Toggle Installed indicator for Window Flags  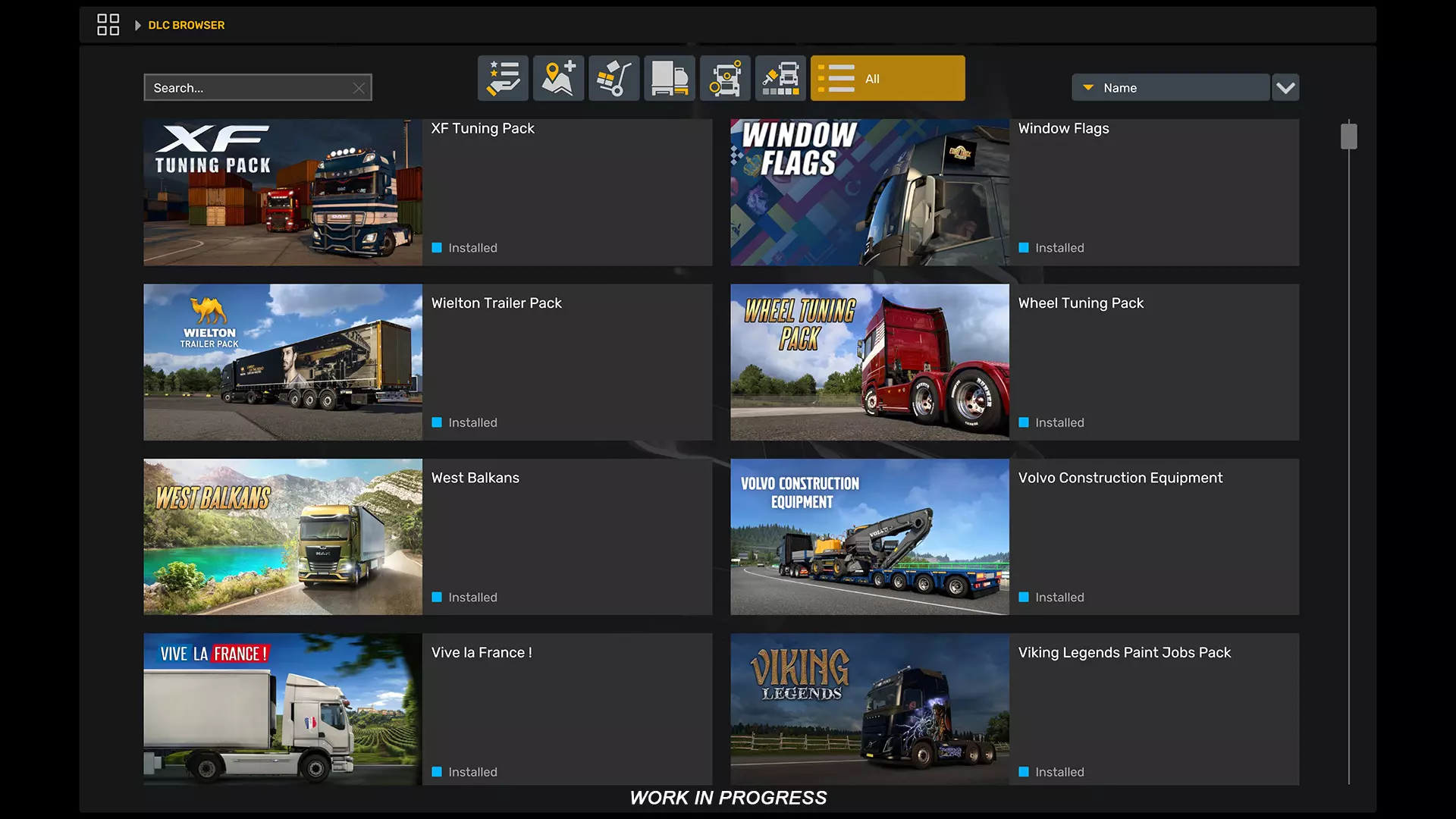coord(1024,248)
